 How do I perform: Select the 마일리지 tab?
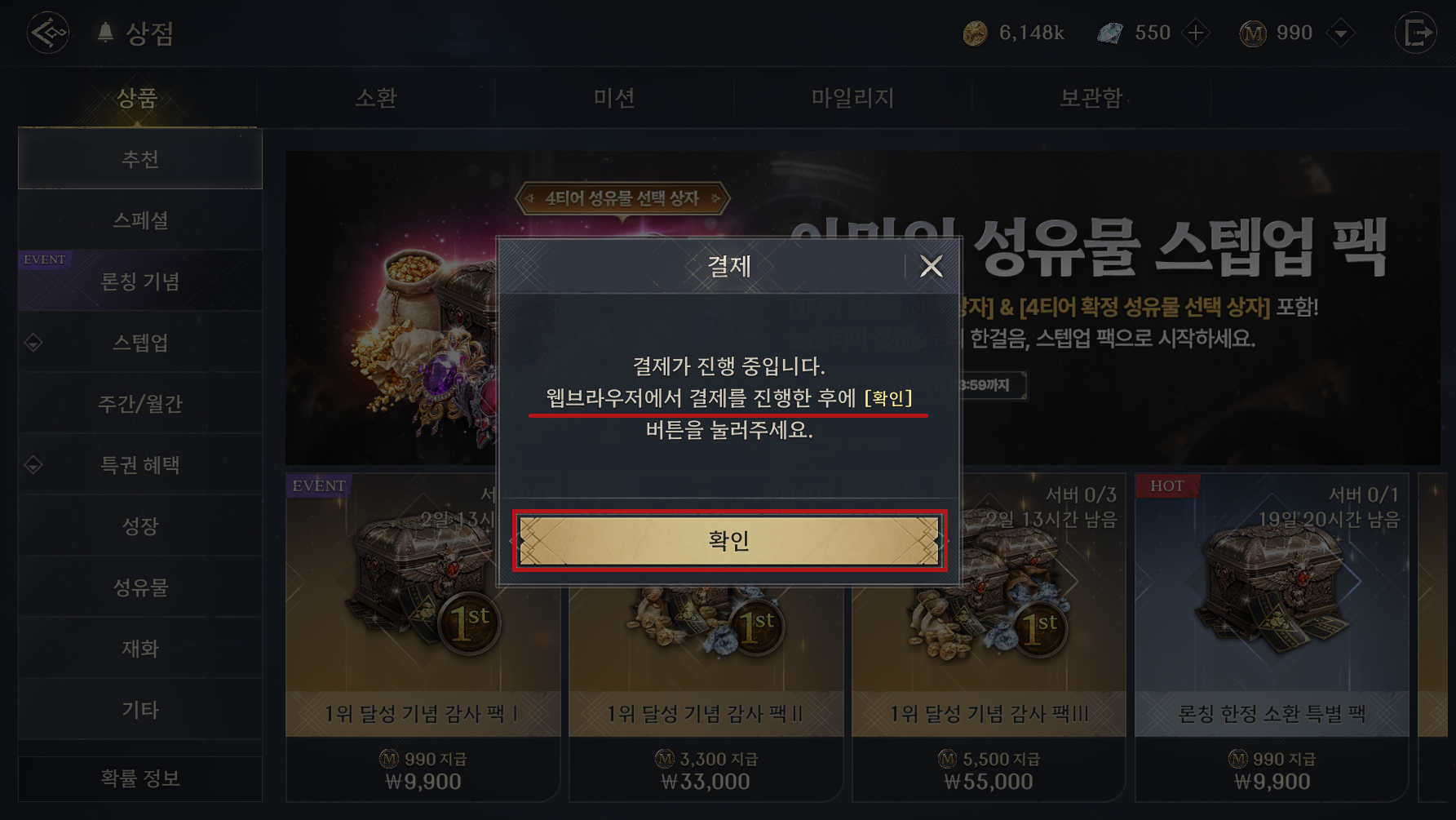tap(852, 98)
